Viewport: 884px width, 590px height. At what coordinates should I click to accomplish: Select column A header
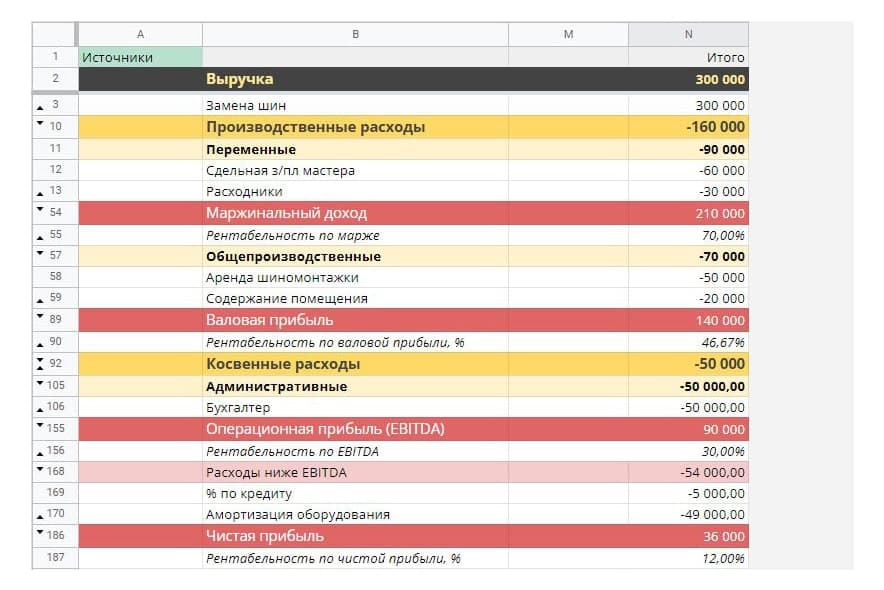(140, 34)
